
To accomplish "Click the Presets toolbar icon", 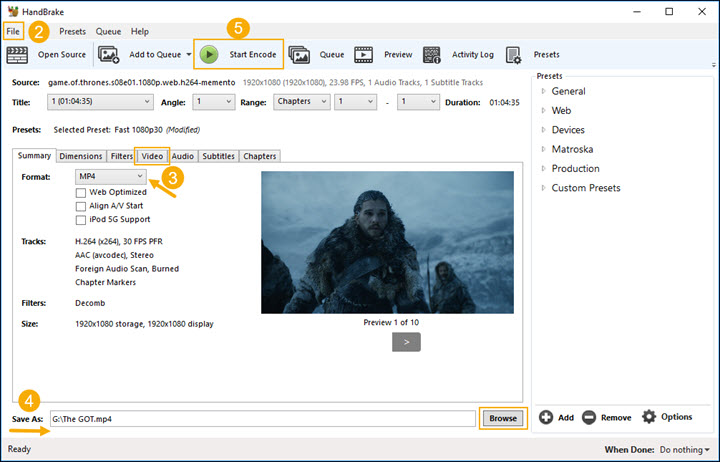I will coord(514,55).
